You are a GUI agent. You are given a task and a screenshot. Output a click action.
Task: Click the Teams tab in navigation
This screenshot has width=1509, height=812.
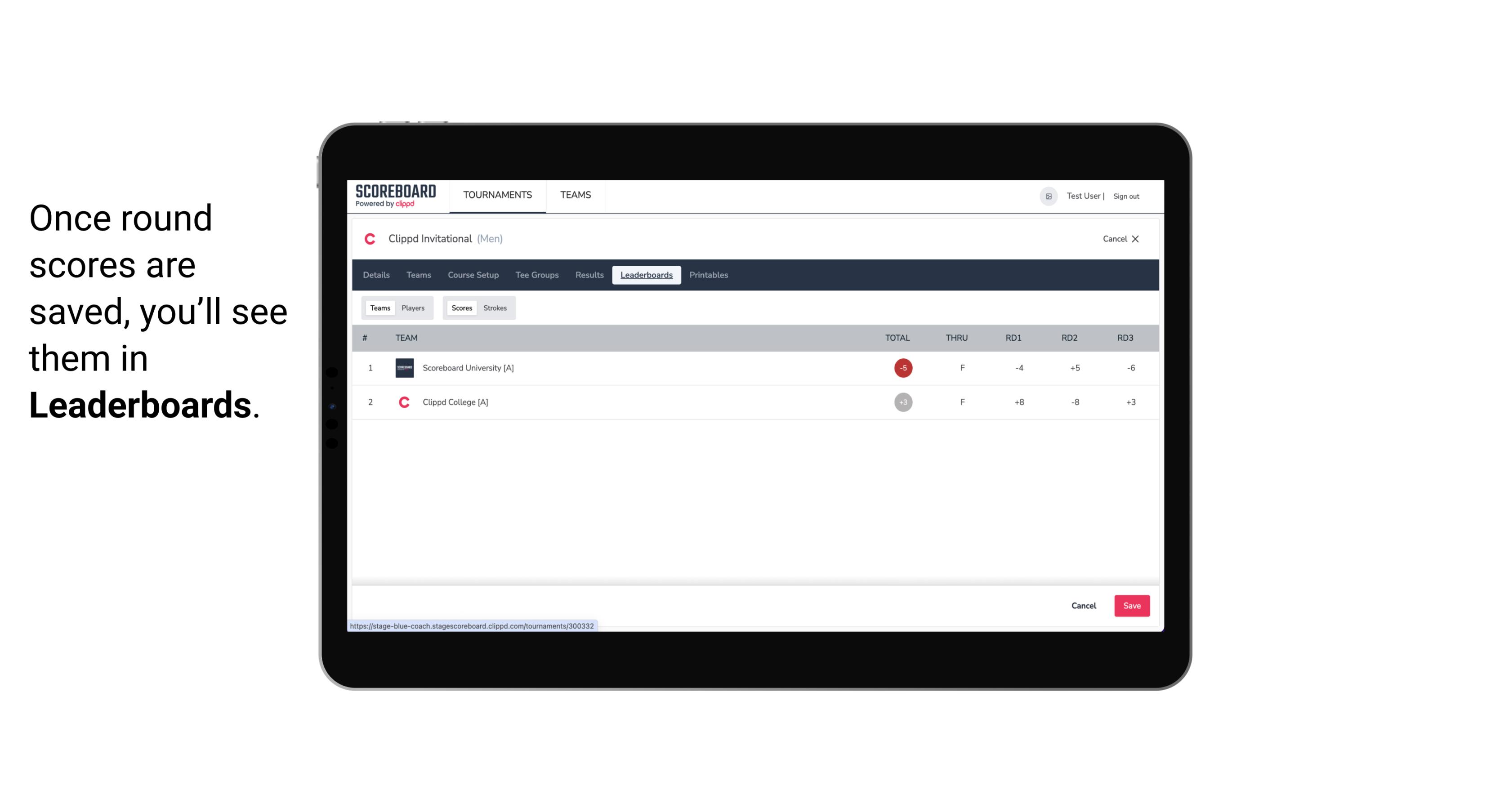(x=575, y=195)
